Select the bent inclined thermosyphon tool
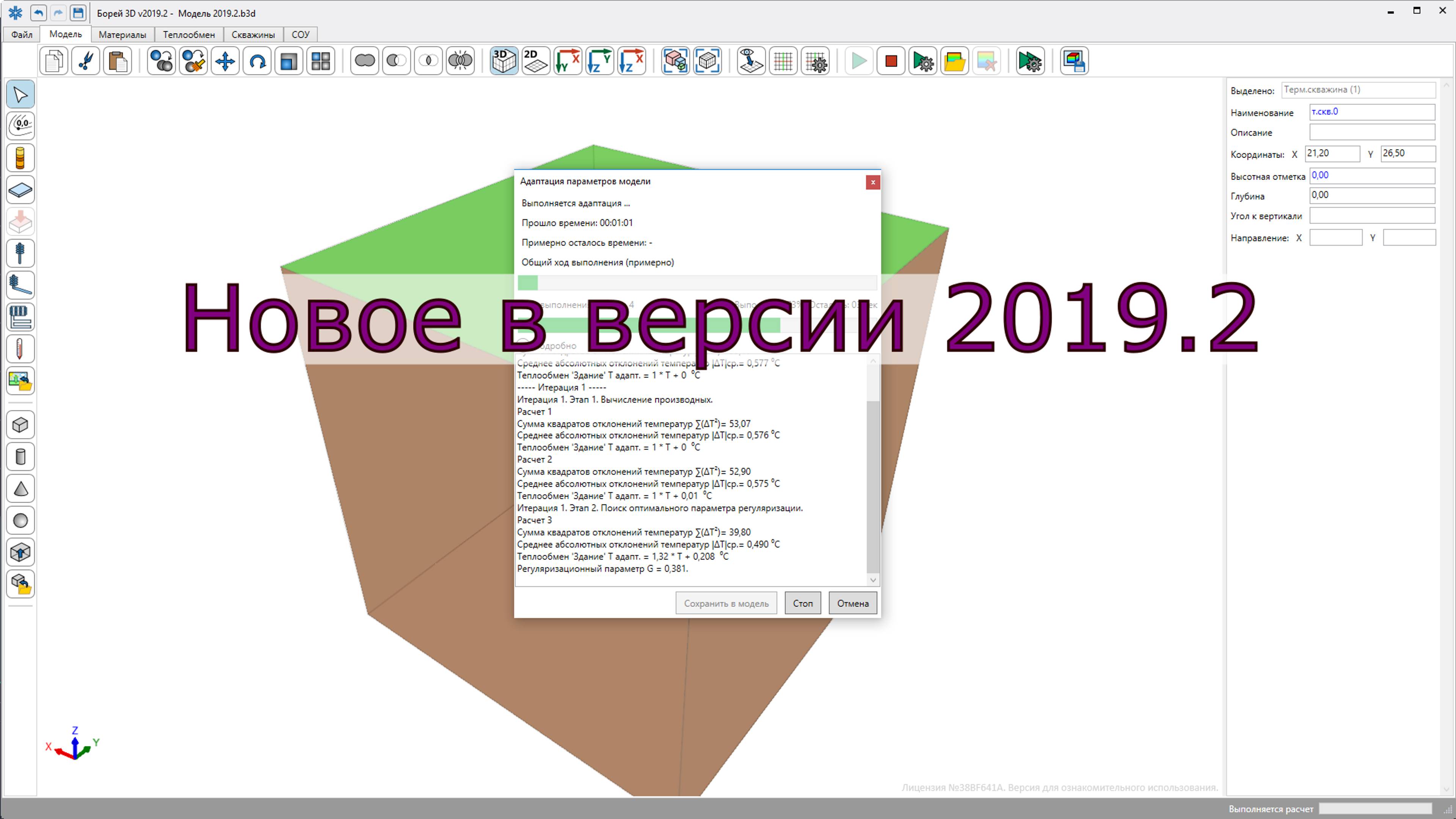The height and width of the screenshot is (819, 1456). pyautogui.click(x=20, y=286)
